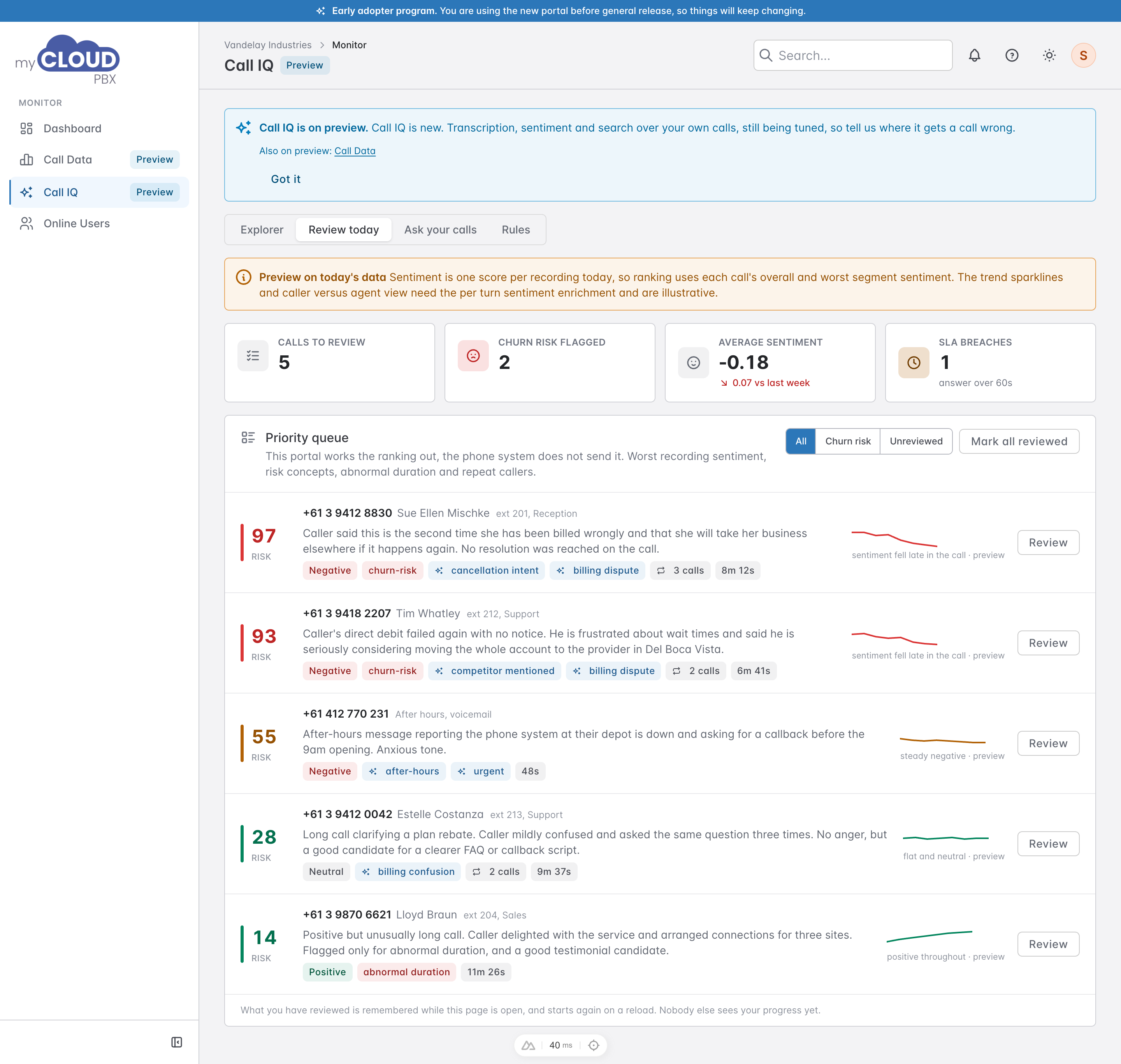This screenshot has width=1121, height=1064.
Task: Click the abnormal duration tag
Action: point(406,972)
